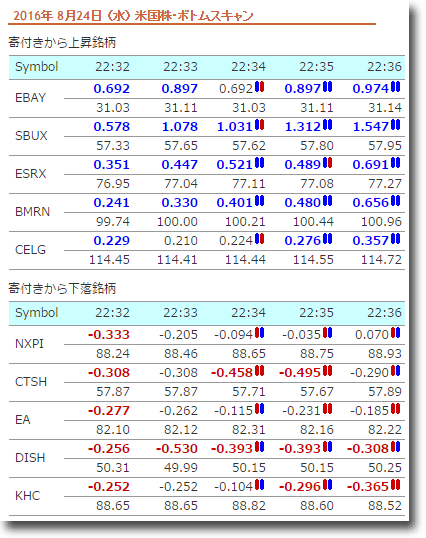Select the CTSH symbol row label
Screen dimensions: 426x538
(31, 382)
